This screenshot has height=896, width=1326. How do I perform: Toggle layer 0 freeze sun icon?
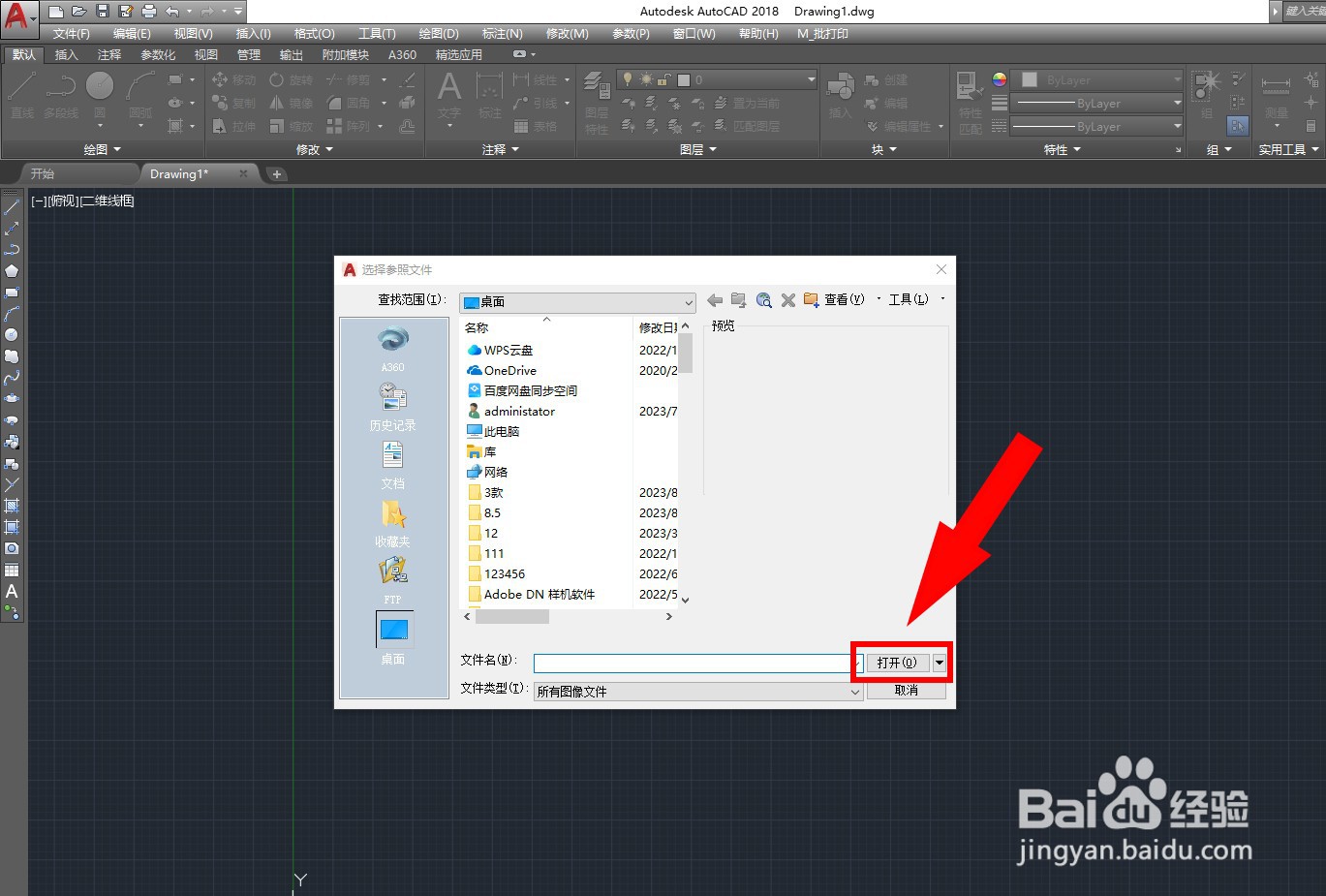(646, 79)
